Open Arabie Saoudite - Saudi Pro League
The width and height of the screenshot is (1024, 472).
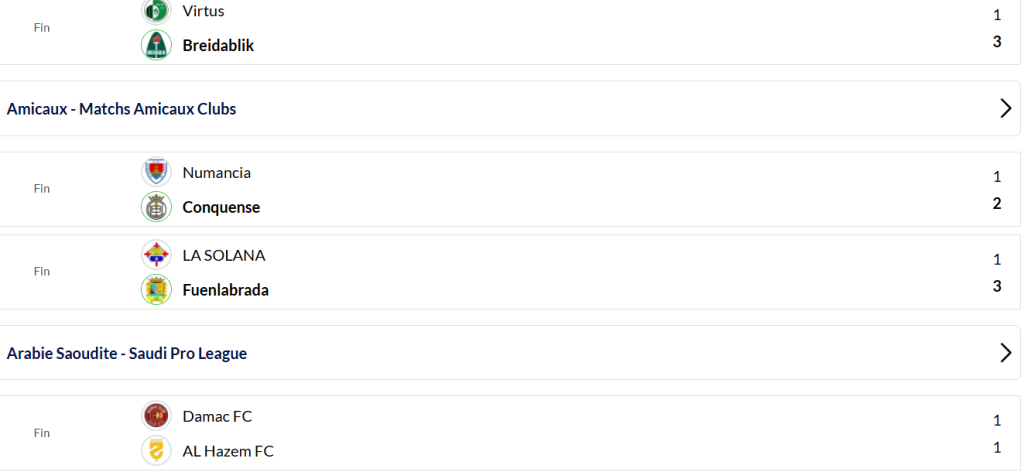pyautogui.click(x=127, y=353)
